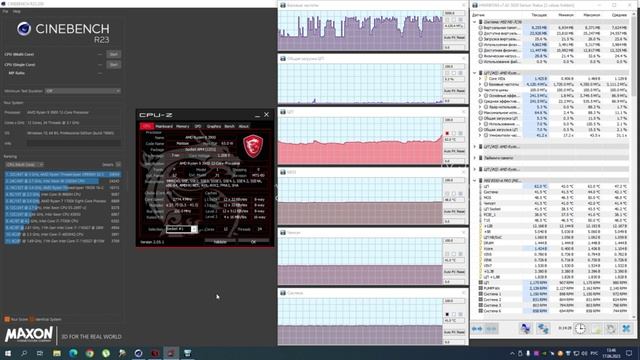This screenshot has width=640, height=360.
Task: Click the Cinebench taskbar icon
Action: (x=138, y=353)
